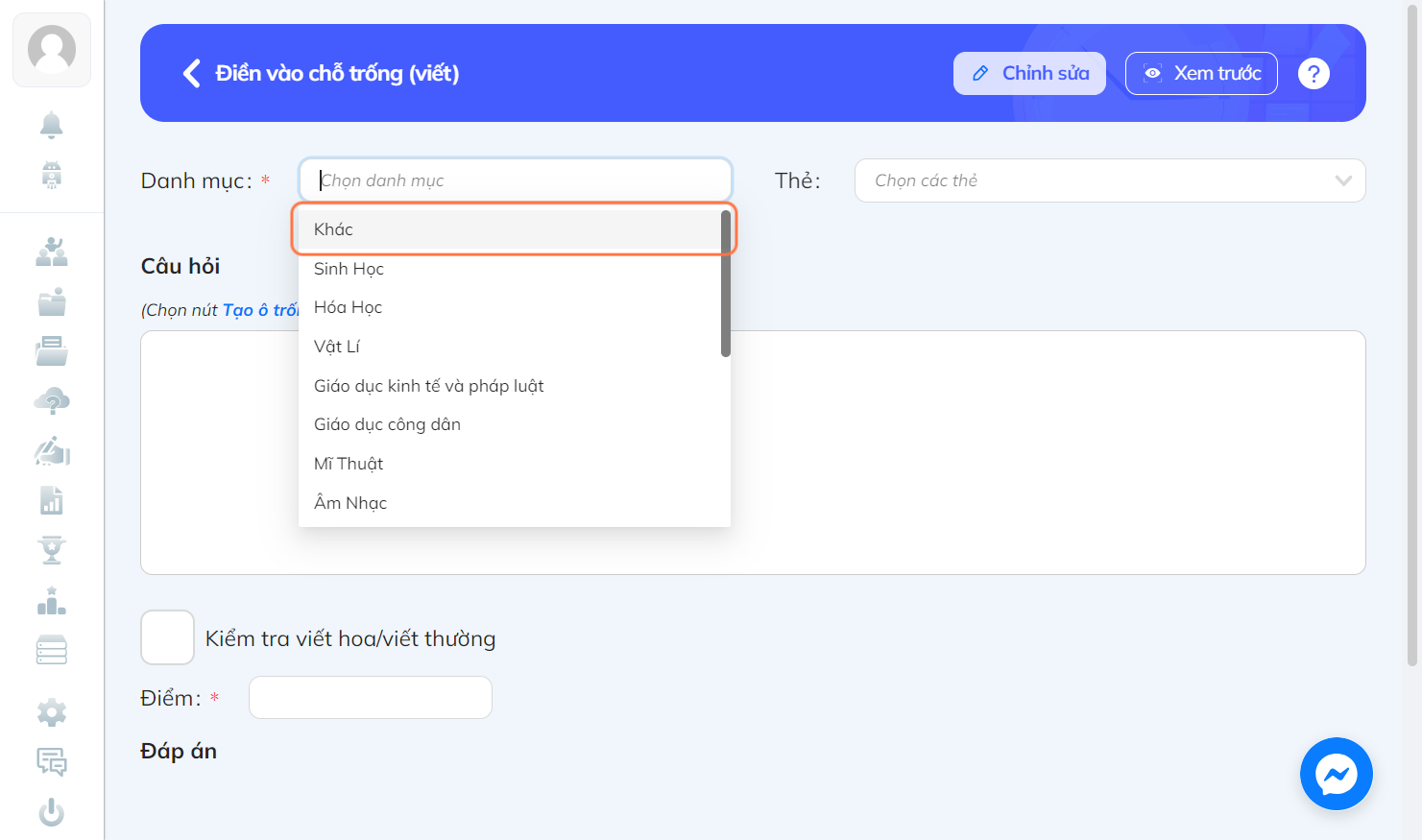
Task: Click the Danh mục label
Action: click(197, 180)
